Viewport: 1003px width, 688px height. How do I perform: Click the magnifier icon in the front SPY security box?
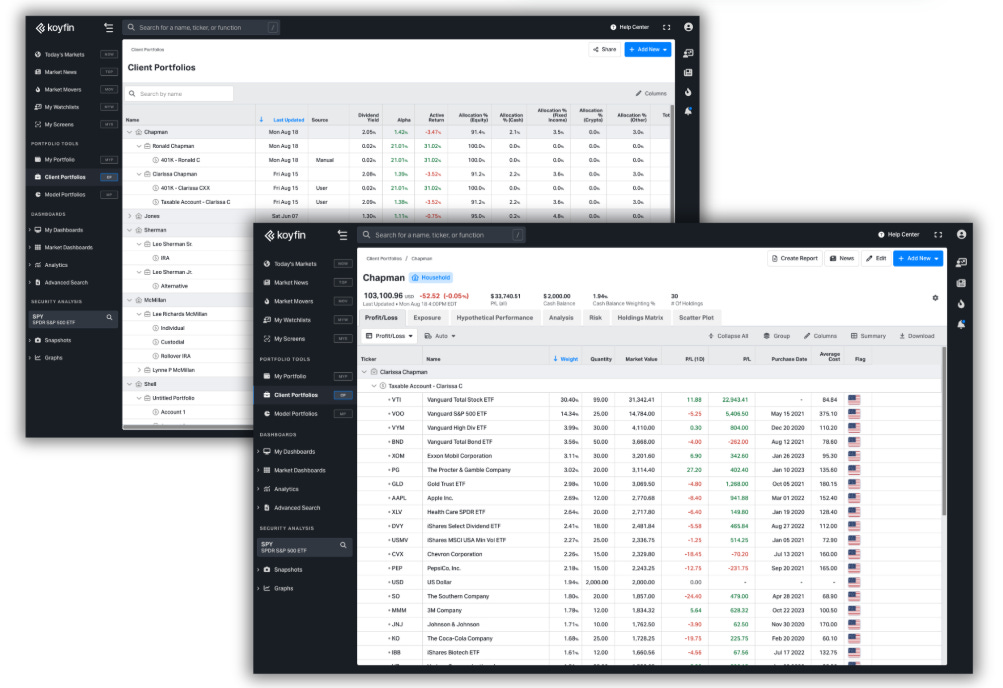click(343, 545)
